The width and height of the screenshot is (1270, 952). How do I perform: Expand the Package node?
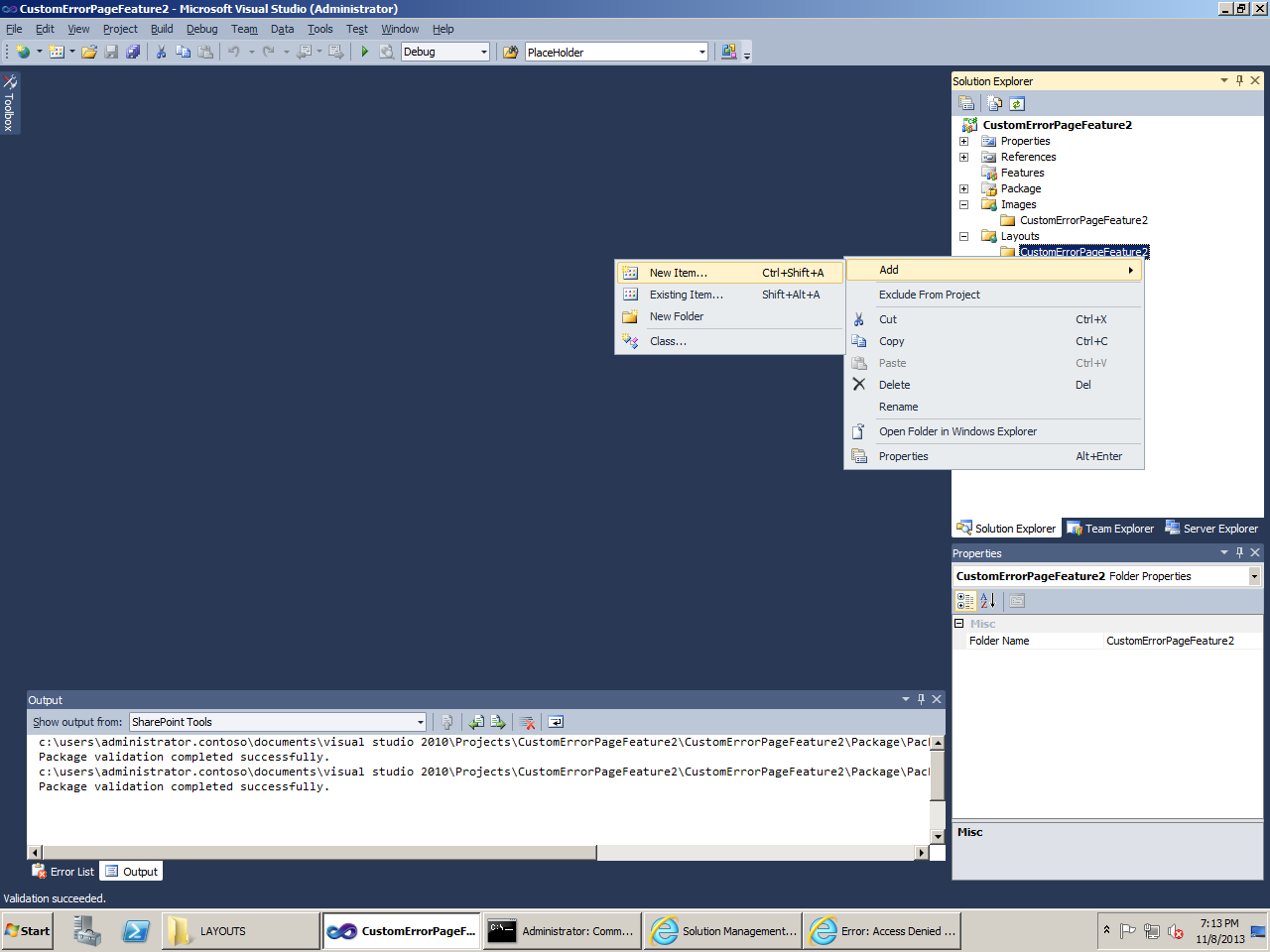click(963, 188)
